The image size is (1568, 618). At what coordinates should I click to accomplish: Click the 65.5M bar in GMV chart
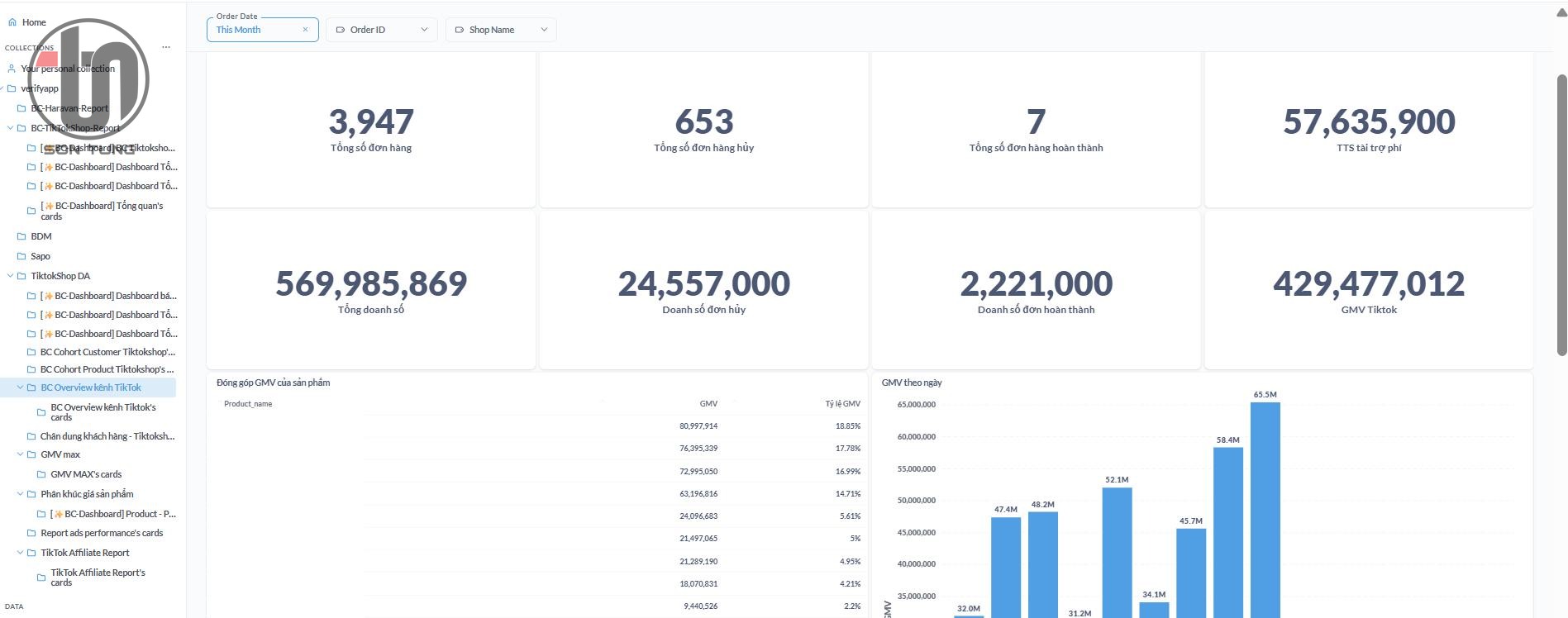click(x=1265, y=510)
